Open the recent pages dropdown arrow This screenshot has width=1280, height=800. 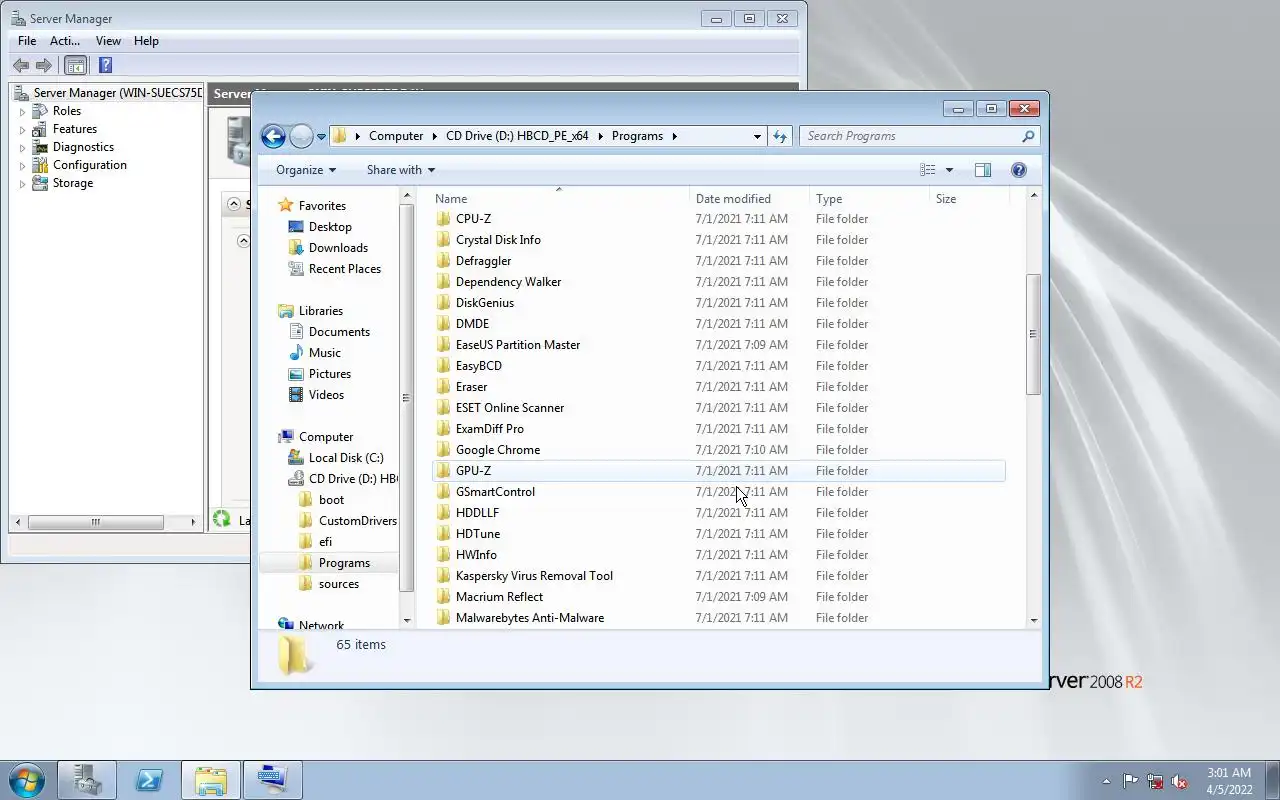click(x=322, y=137)
